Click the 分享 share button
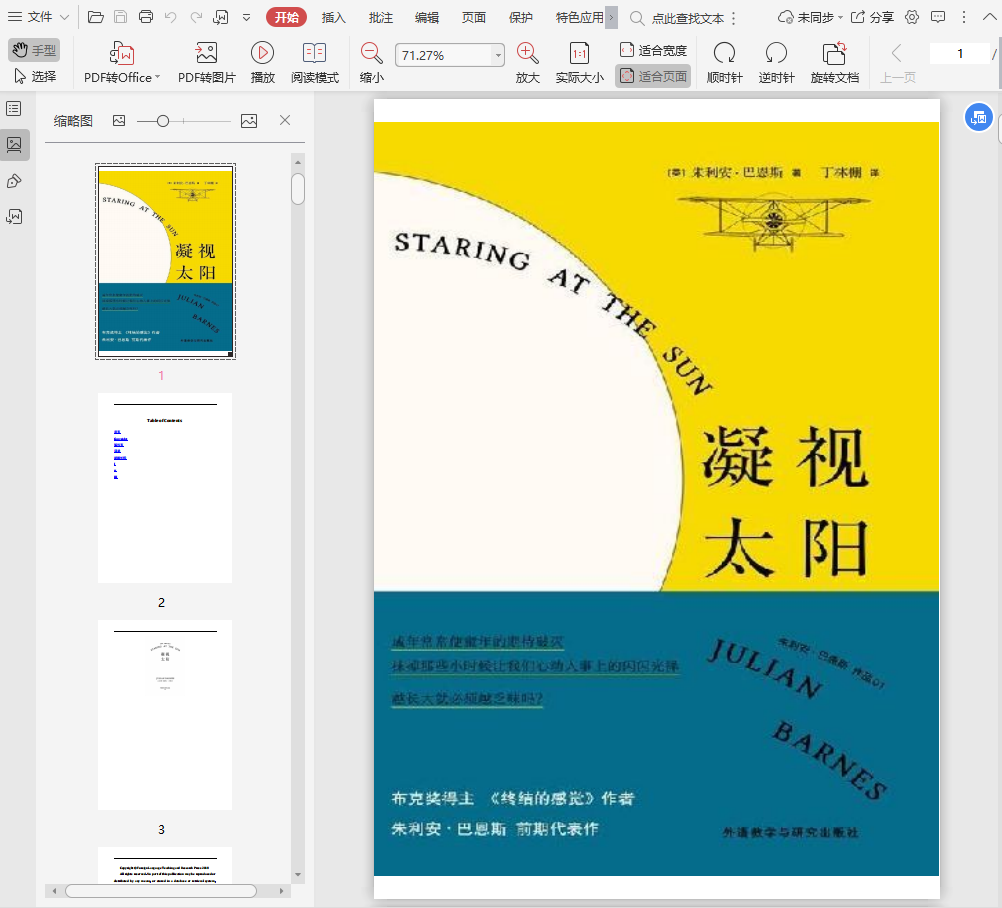Viewport: 1002px width, 908px height. 872,17
